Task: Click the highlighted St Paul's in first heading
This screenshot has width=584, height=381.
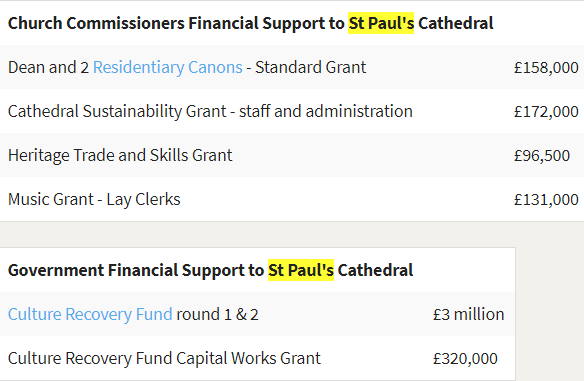Action: 381,23
